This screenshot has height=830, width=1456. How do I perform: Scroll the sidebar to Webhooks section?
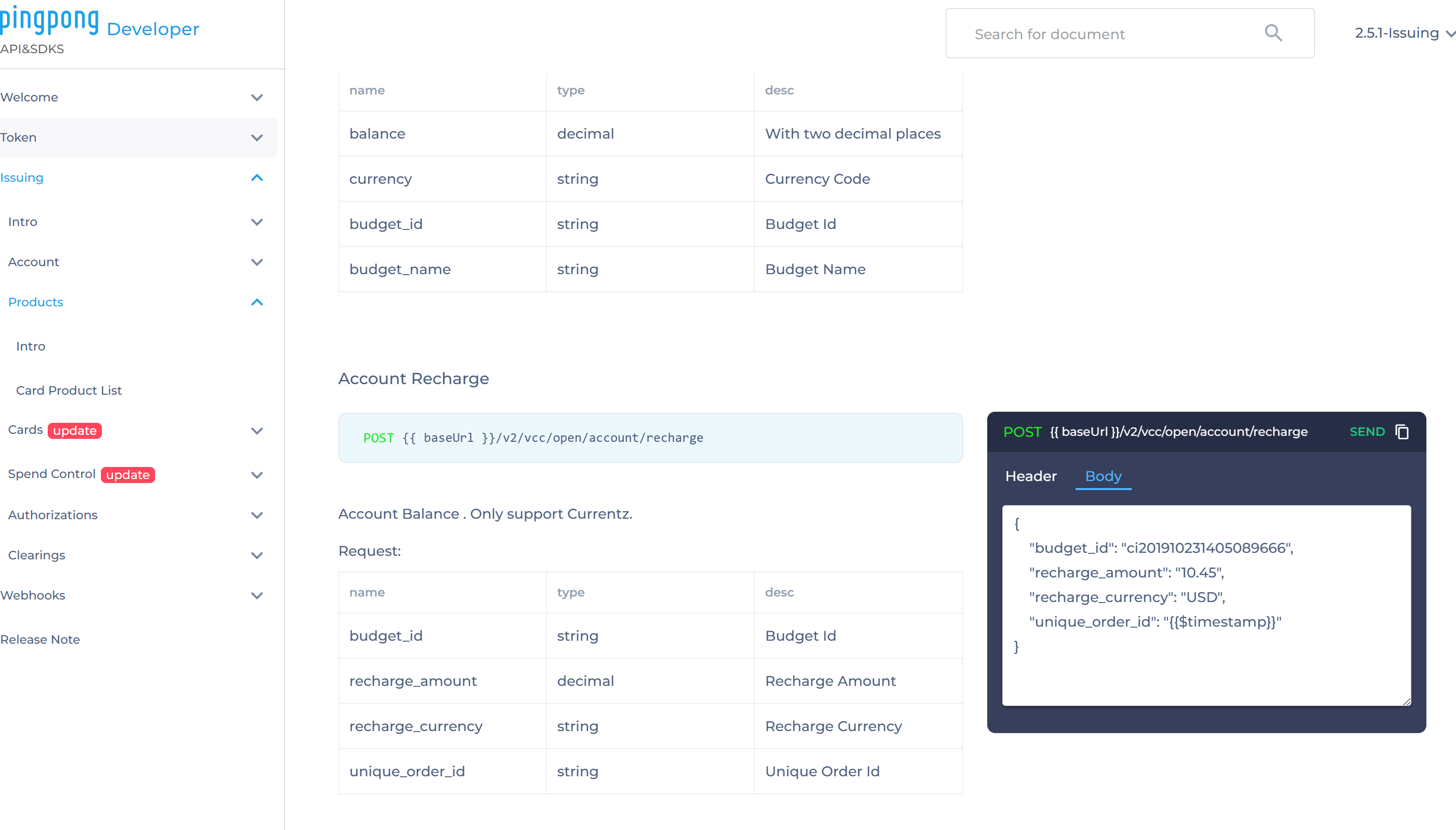coord(33,596)
